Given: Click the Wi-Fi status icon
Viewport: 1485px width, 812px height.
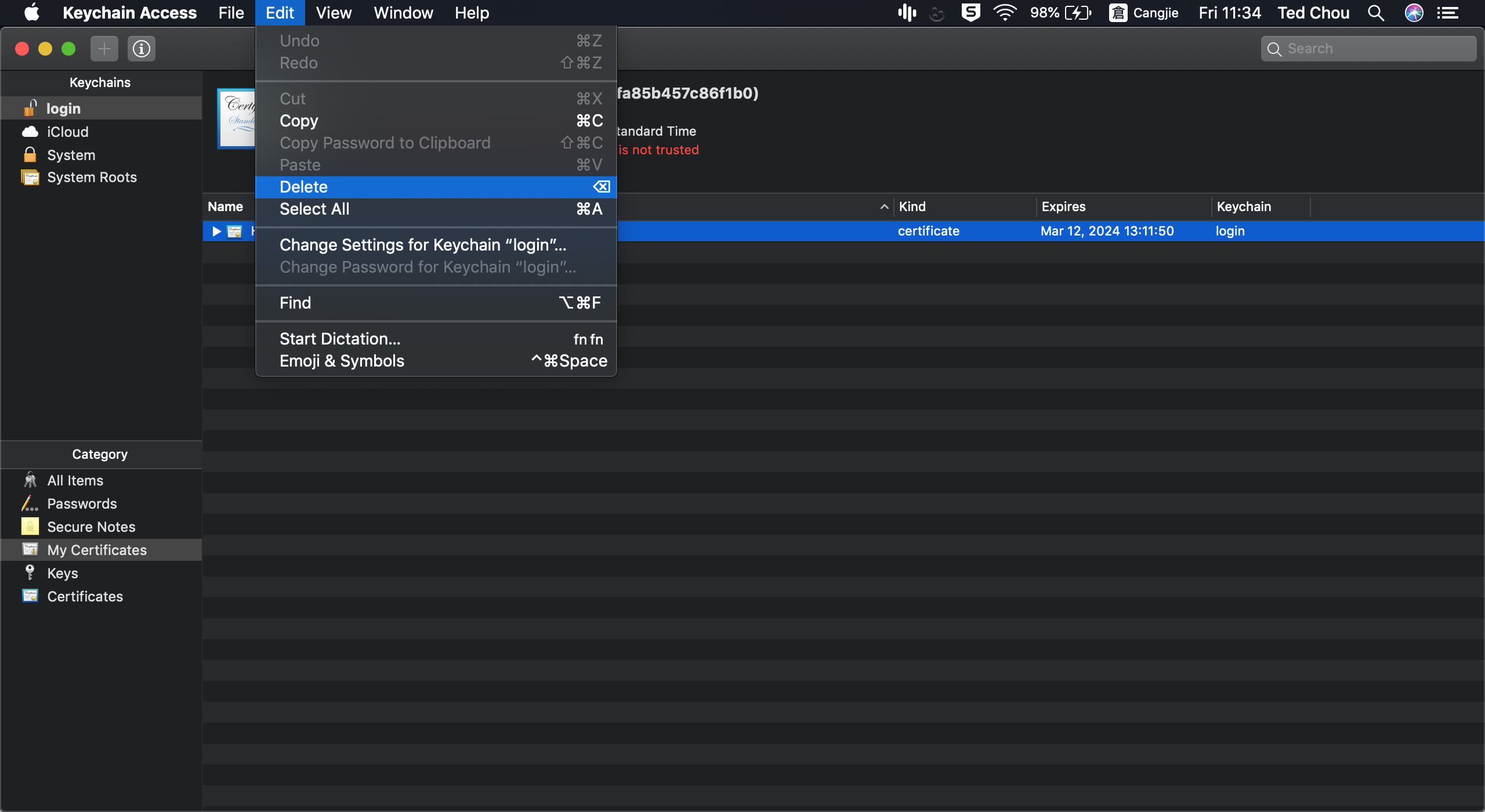Looking at the screenshot, I should click(x=1005, y=13).
